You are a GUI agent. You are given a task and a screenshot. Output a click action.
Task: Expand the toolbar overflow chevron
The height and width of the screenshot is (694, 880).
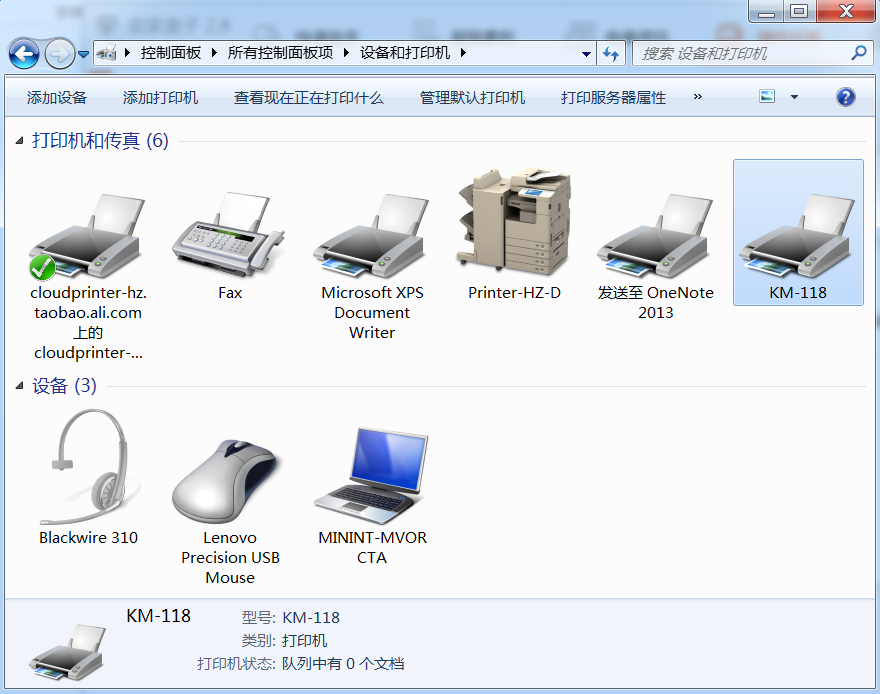point(698,96)
